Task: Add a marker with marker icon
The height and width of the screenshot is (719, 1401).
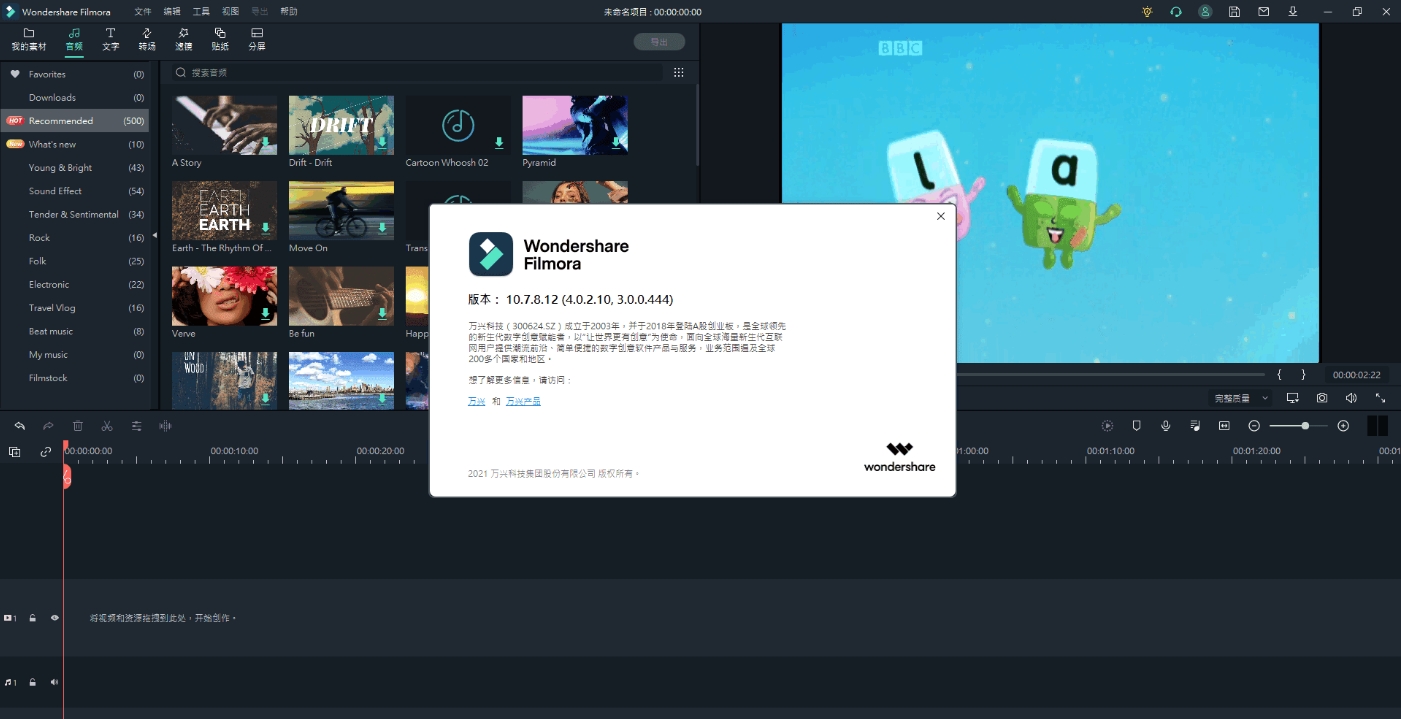Action: click(x=1136, y=426)
